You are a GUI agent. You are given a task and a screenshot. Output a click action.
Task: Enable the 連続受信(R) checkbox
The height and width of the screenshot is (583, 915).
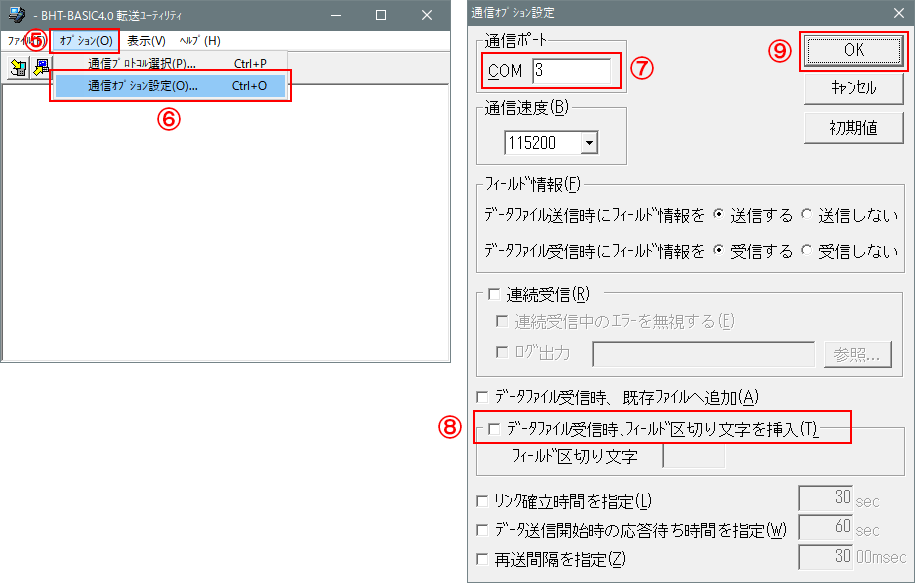[493, 294]
